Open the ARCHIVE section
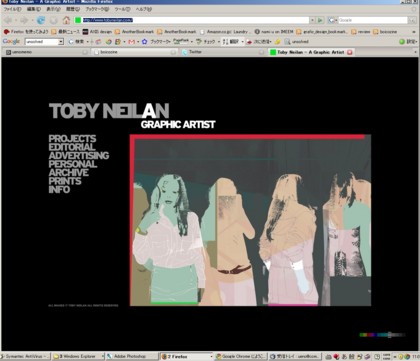 coord(69,173)
